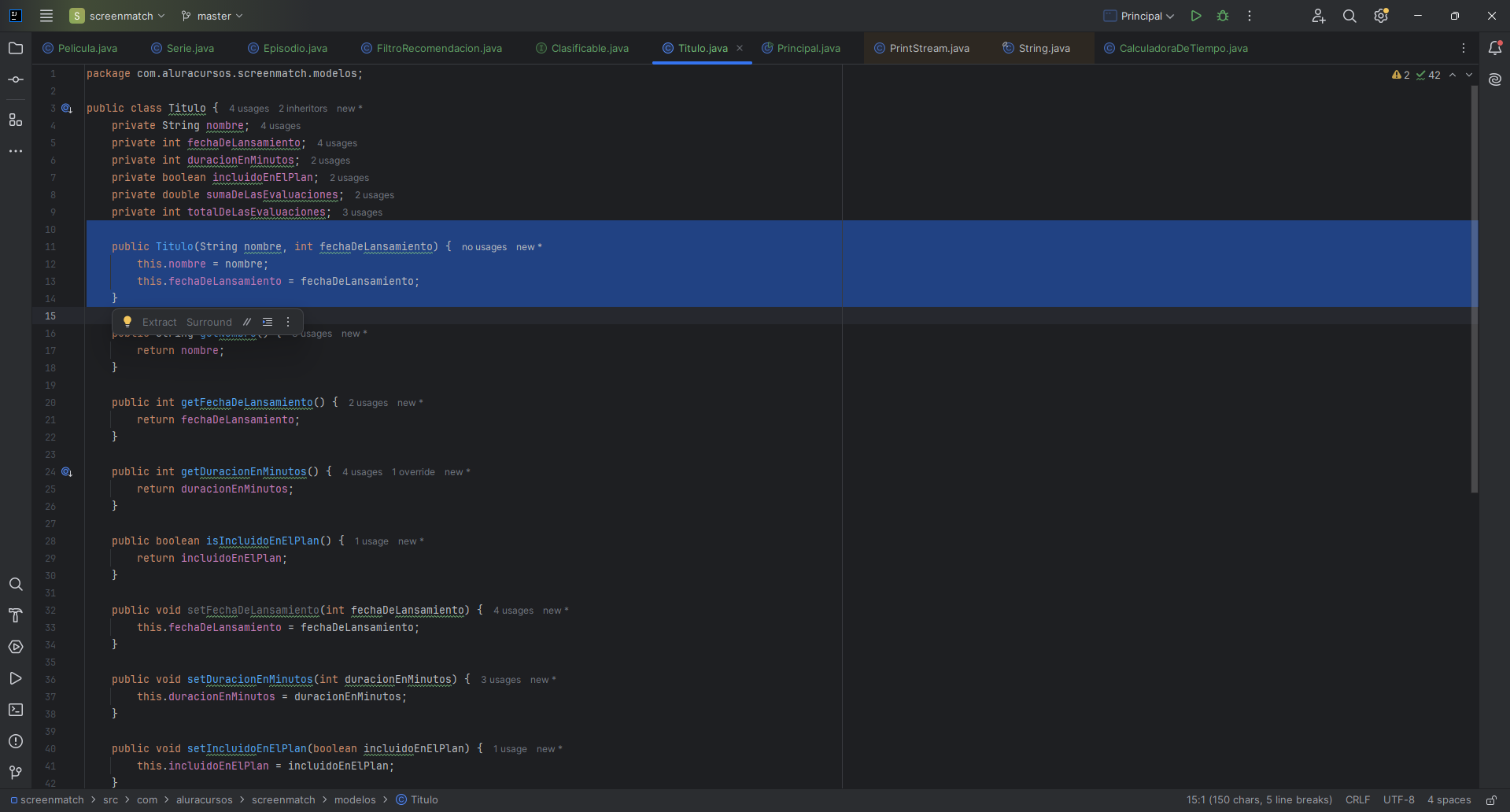Change UTF-8 file encoding
This screenshot has height=812, width=1510.
(x=1398, y=799)
